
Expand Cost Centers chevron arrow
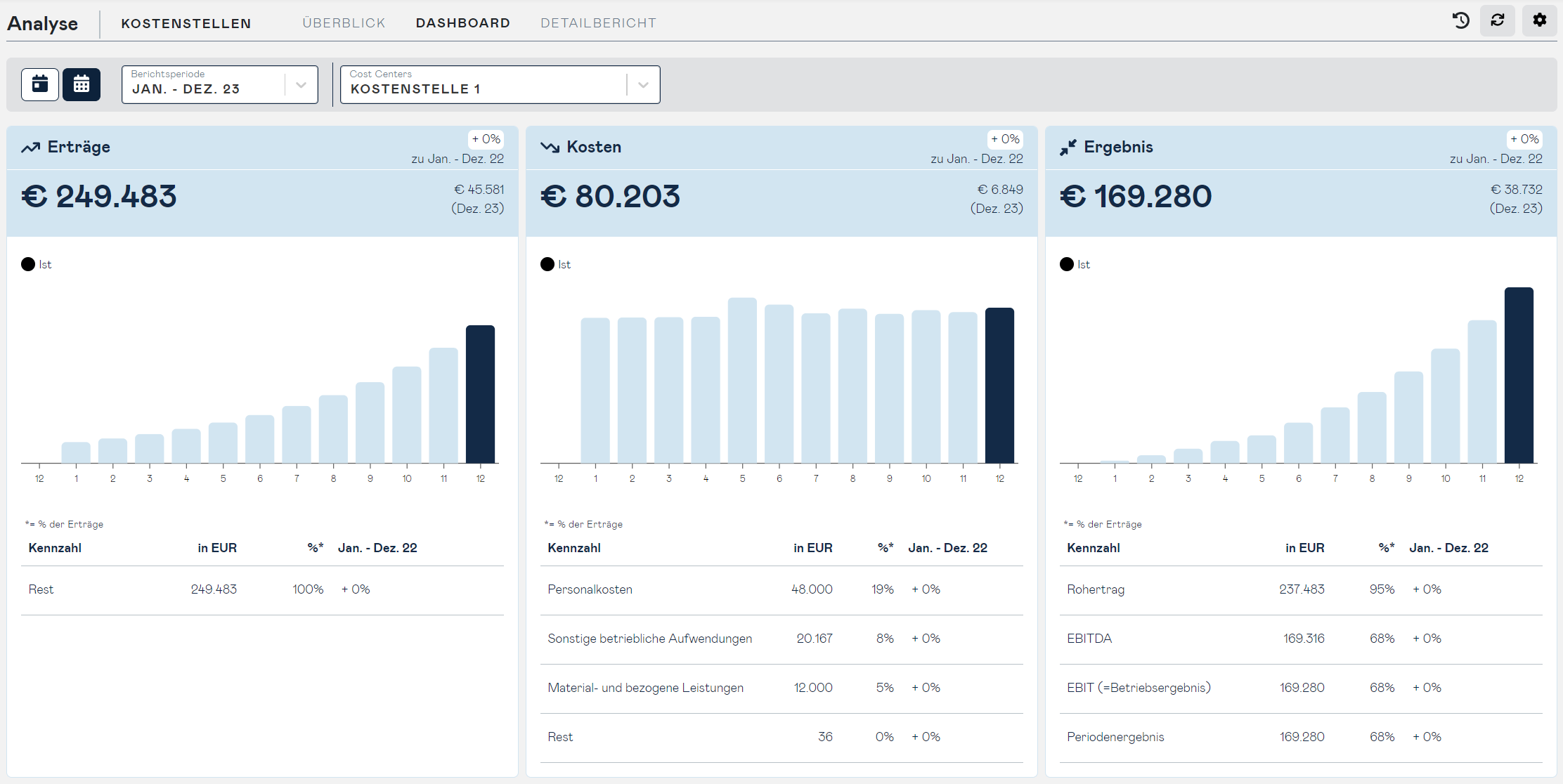(x=643, y=85)
